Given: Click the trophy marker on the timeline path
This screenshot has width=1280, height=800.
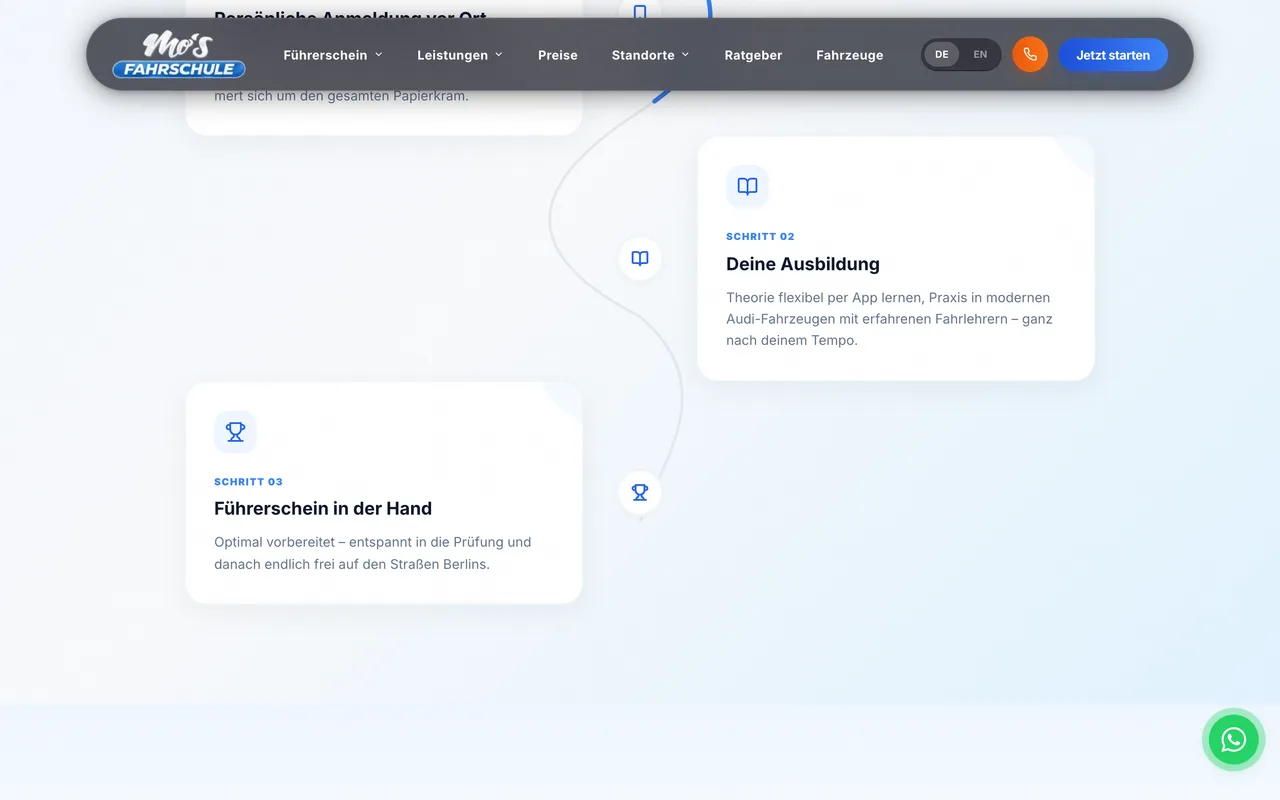Looking at the screenshot, I should 640,492.
